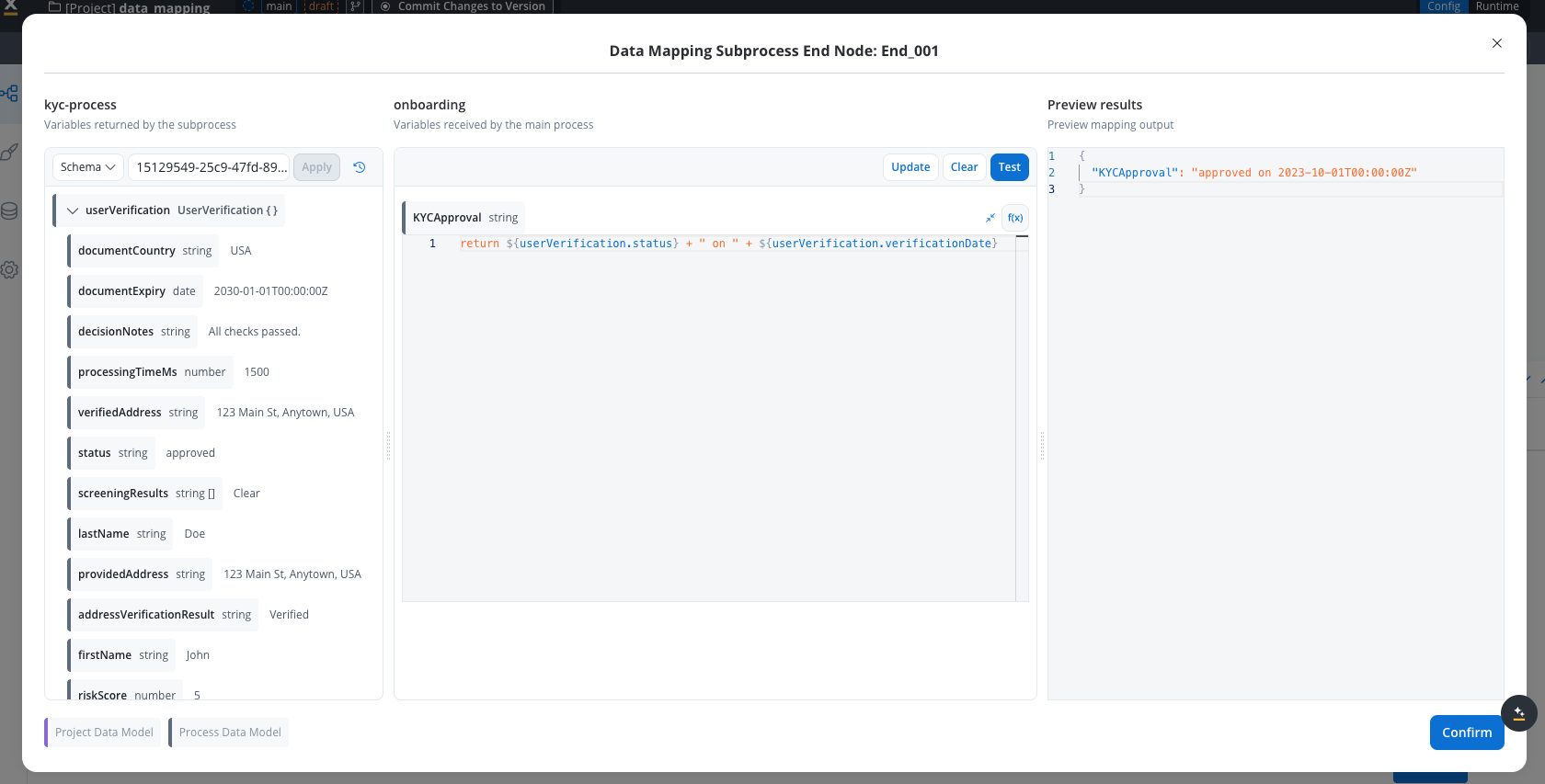Toggle the Project Data Model filter

pyautogui.click(x=104, y=733)
